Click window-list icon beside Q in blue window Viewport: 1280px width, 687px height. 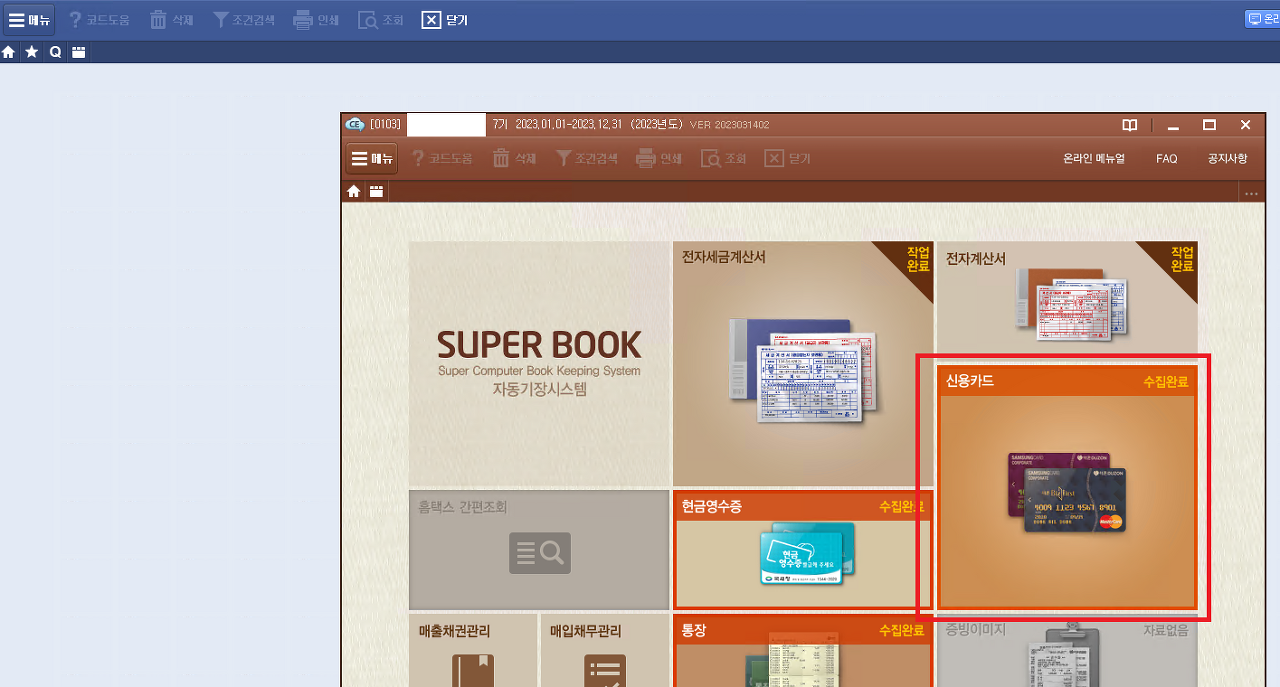tap(78, 52)
